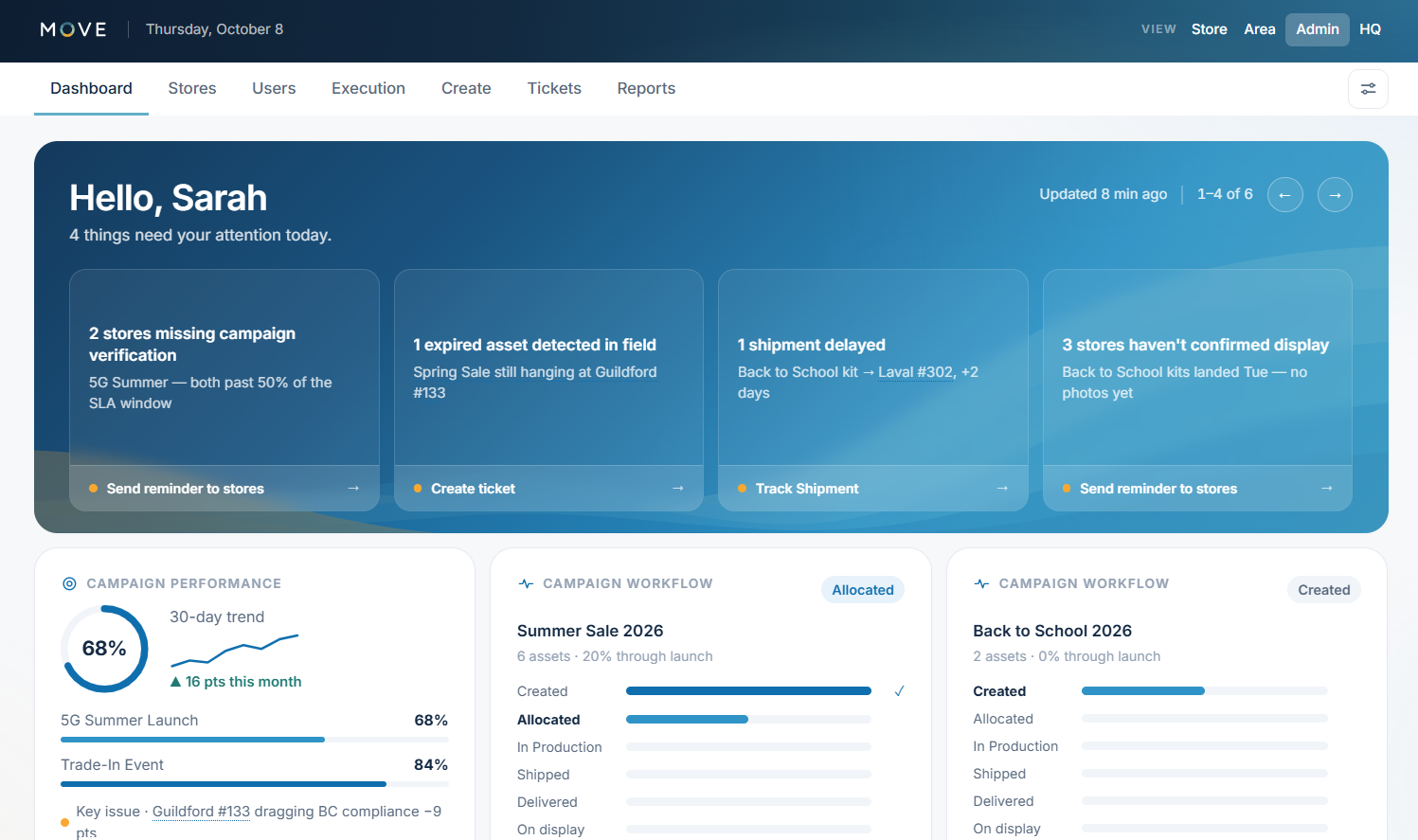Open the Dashboard tab
1418x840 pixels.
point(91,88)
